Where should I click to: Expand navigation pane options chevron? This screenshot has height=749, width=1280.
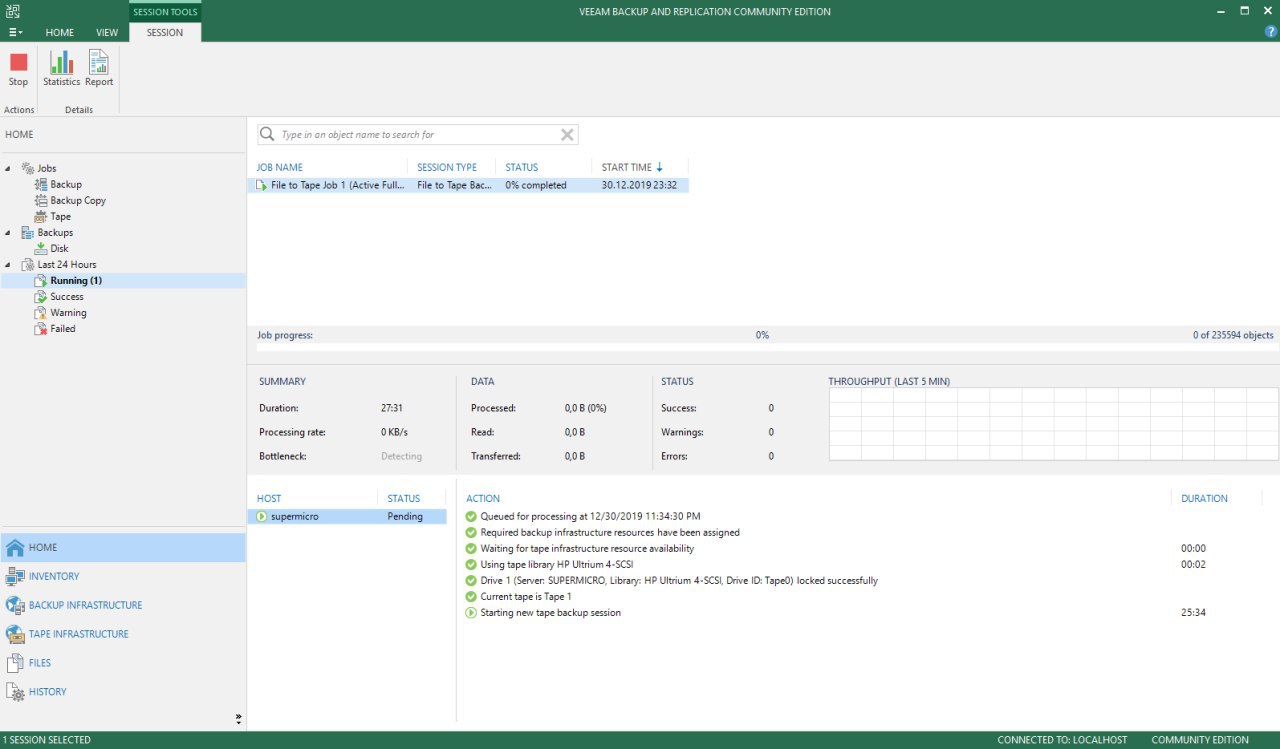tap(238, 718)
